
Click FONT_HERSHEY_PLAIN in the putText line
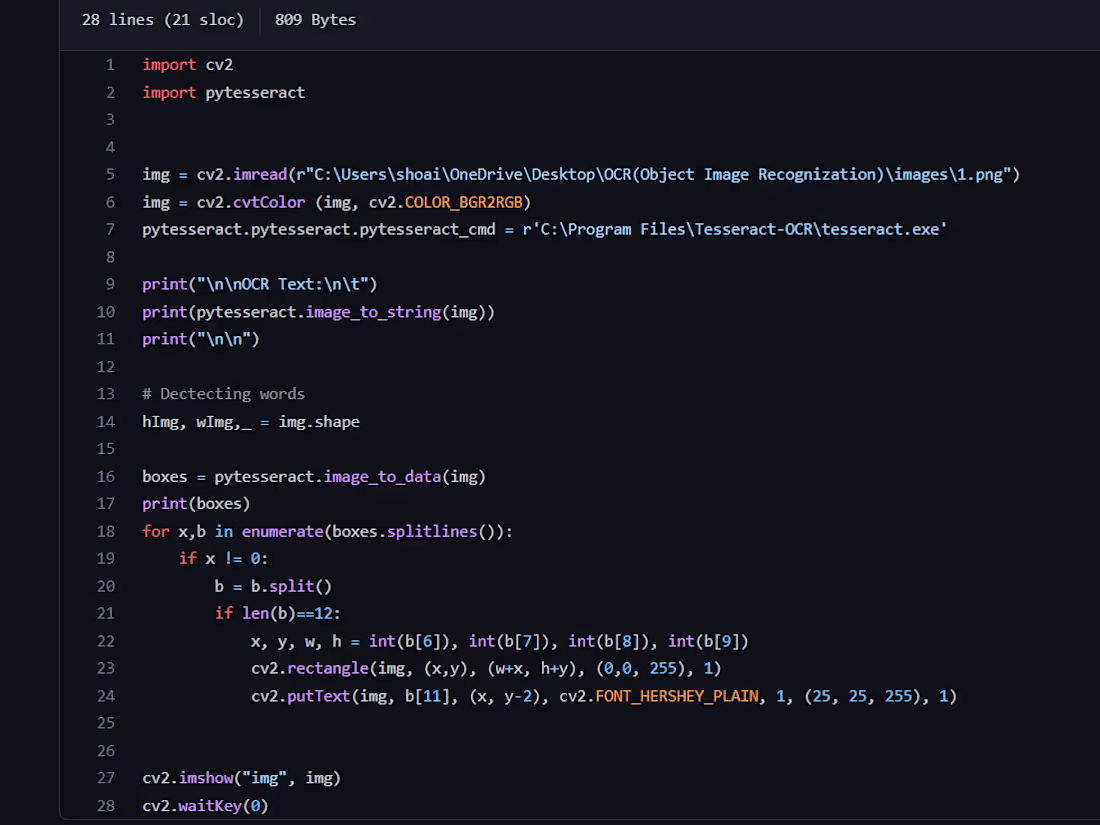(x=677, y=697)
